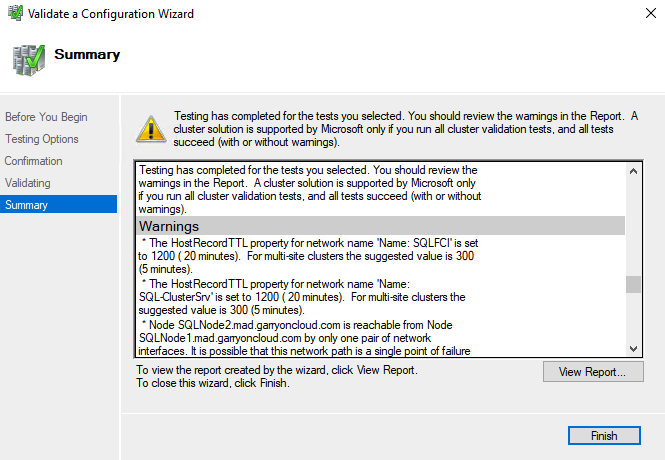Click the server checkmark icon beside Summary heading

[28, 61]
